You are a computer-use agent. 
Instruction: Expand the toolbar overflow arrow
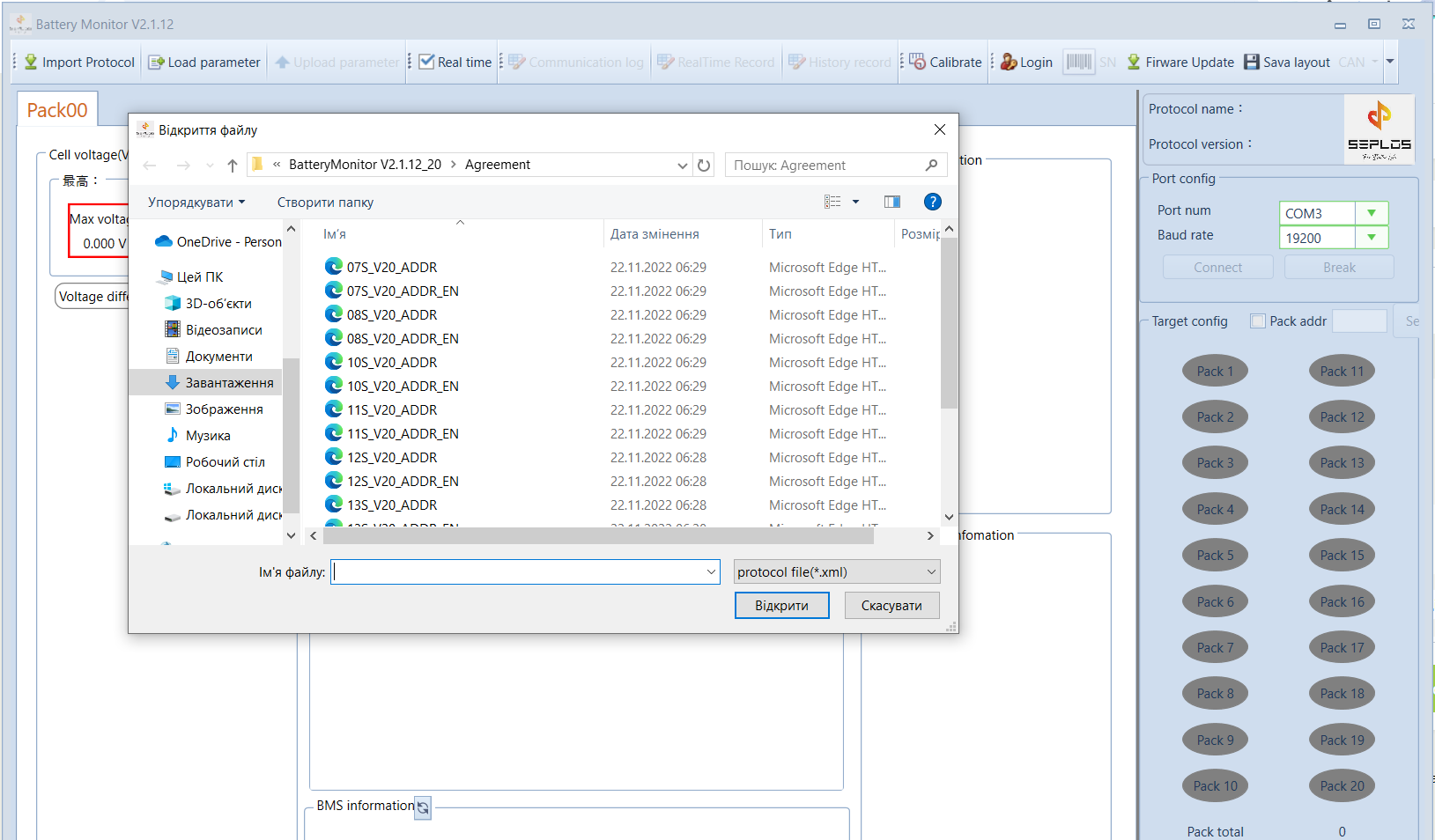[1390, 62]
